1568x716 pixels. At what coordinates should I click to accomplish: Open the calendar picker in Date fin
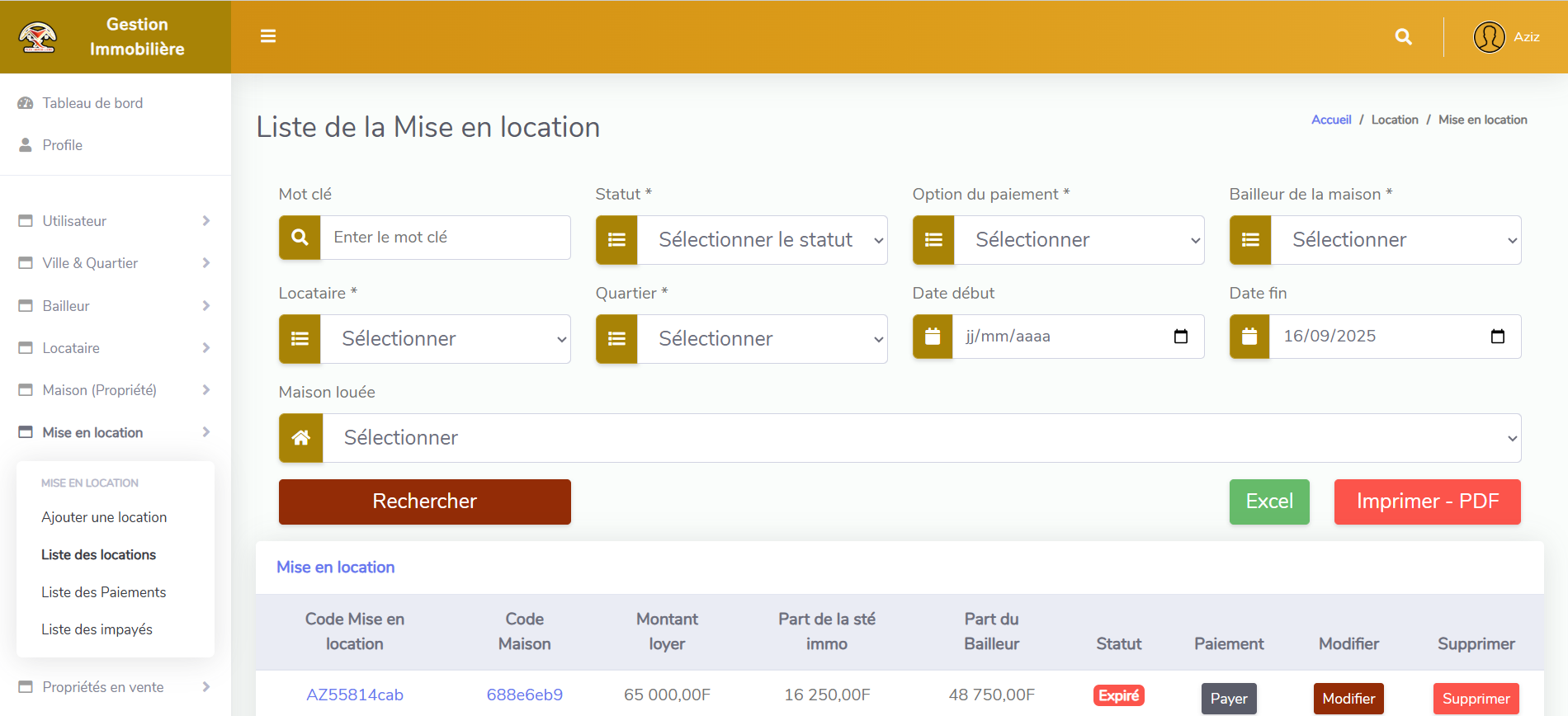coord(1497,337)
